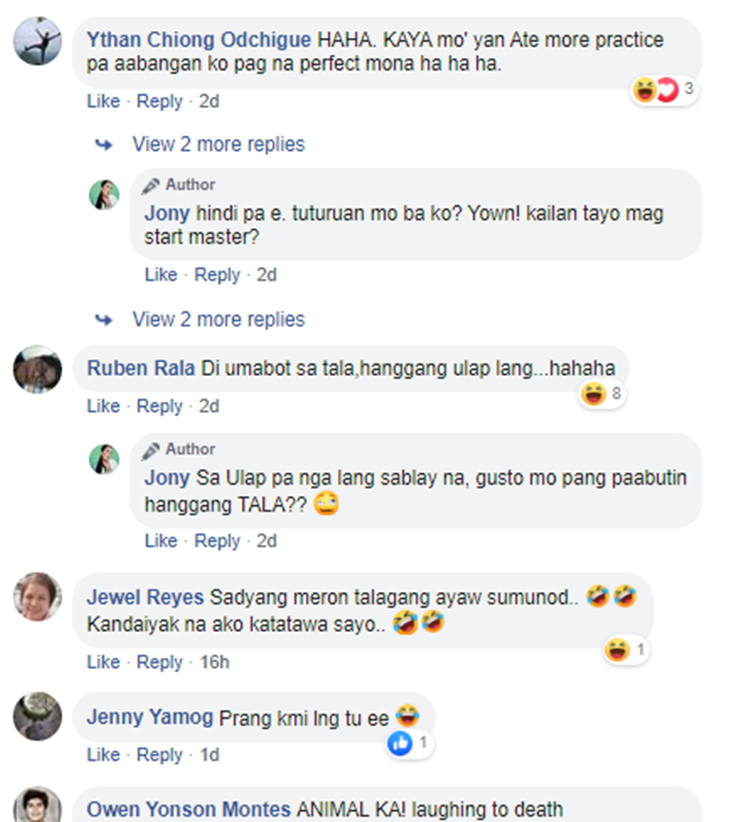This screenshot has height=822, width=750.
Task: Open the haha reaction on Jewel Reyes' comment
Action: (x=617, y=650)
